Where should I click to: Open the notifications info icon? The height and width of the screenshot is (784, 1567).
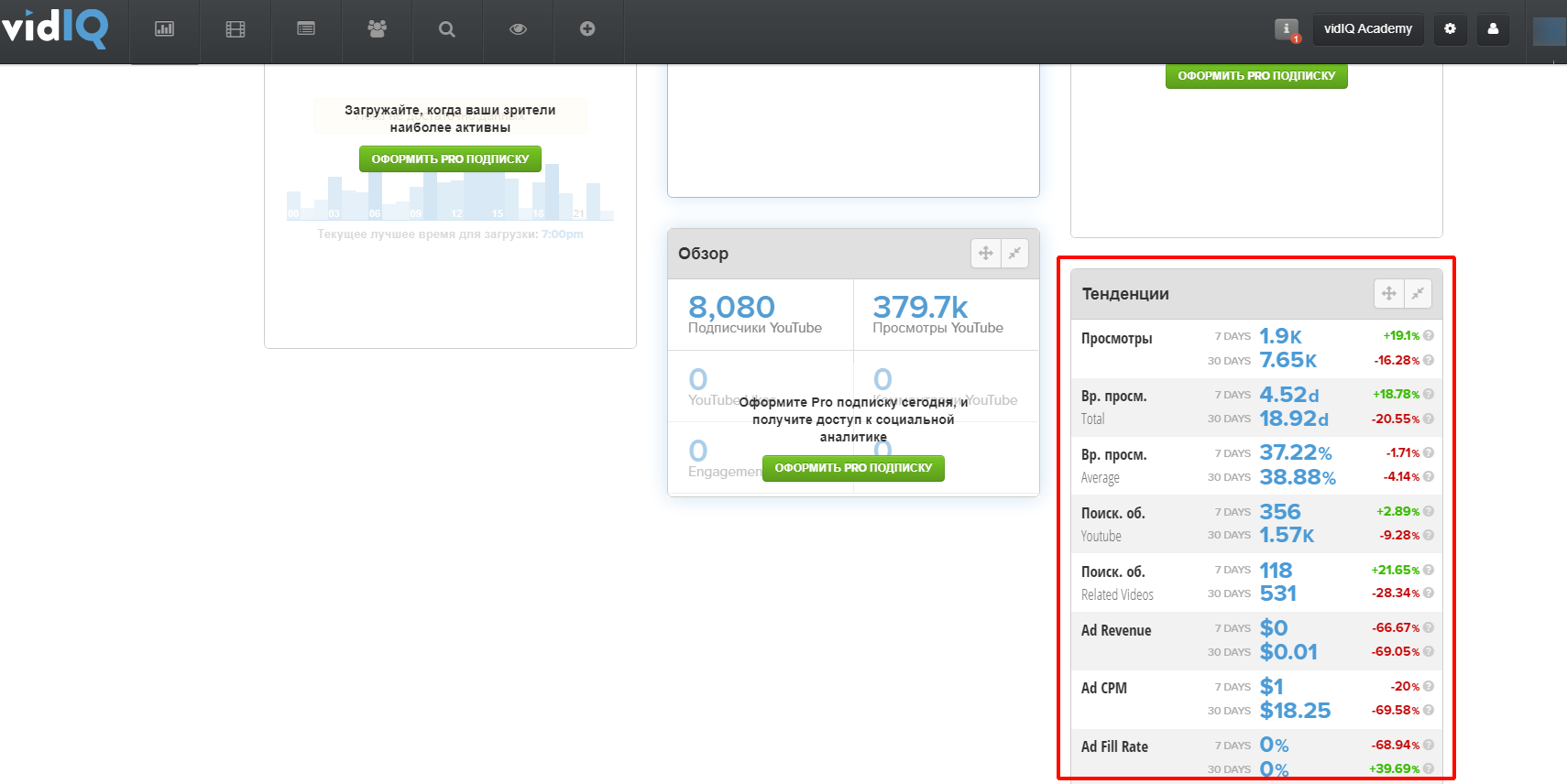click(1288, 29)
